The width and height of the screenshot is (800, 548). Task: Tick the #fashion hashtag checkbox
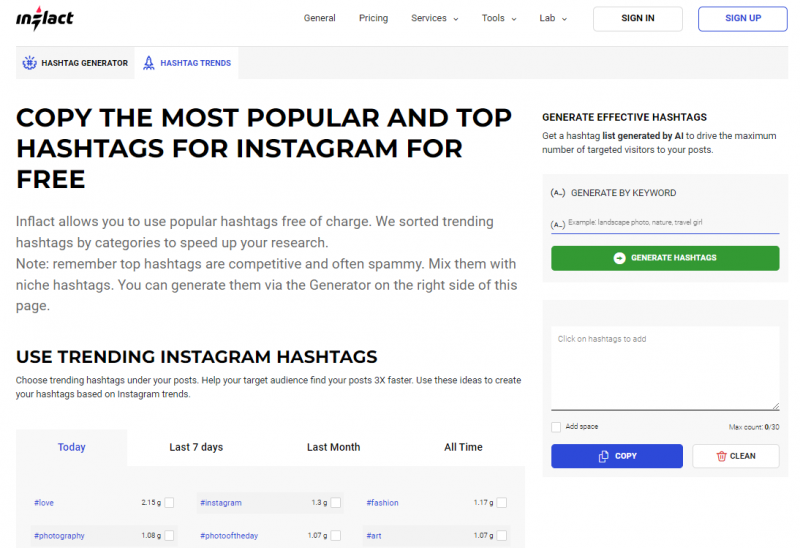click(501, 503)
